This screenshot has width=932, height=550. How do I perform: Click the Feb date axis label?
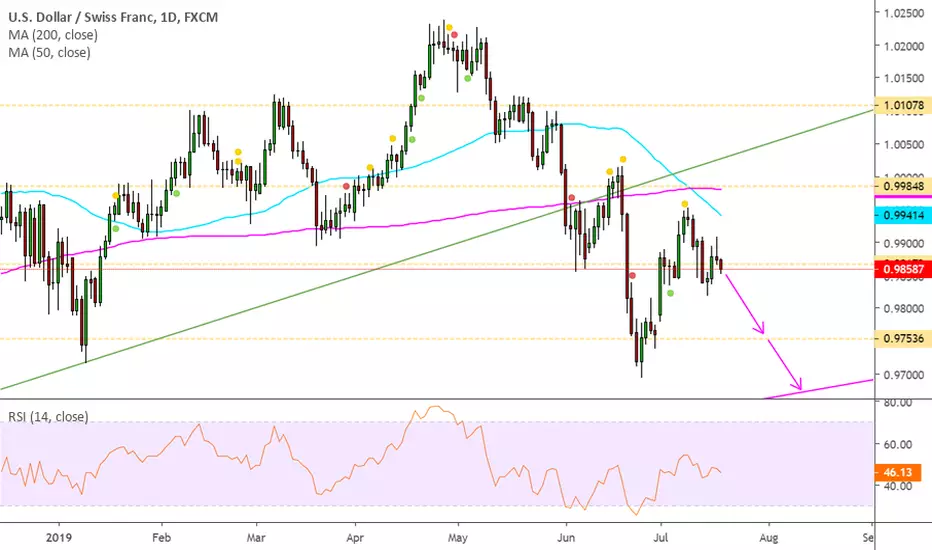click(161, 538)
